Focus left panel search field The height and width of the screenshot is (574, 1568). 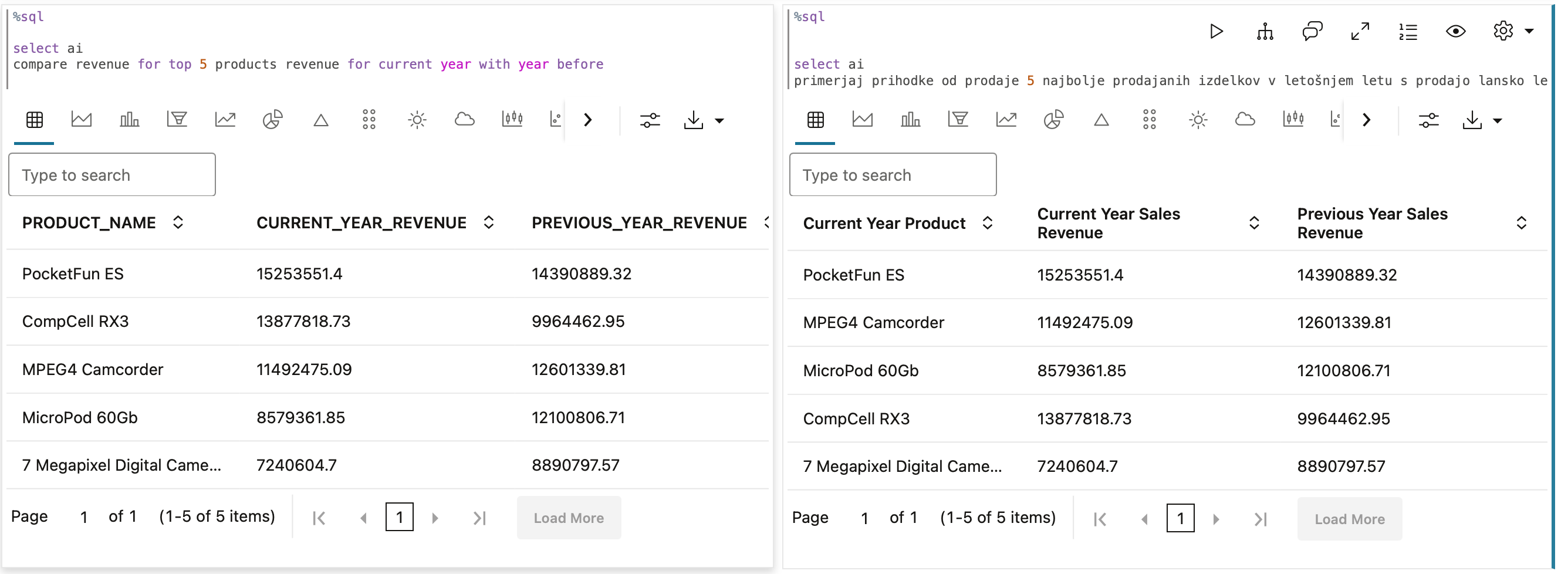[x=112, y=175]
